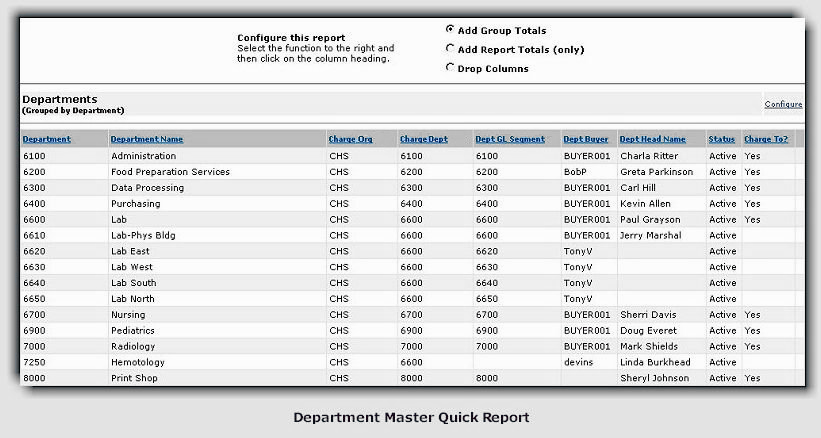This screenshot has height=438, width=821.
Task: Click the Dept GL Segment column heading
Action: coord(510,139)
